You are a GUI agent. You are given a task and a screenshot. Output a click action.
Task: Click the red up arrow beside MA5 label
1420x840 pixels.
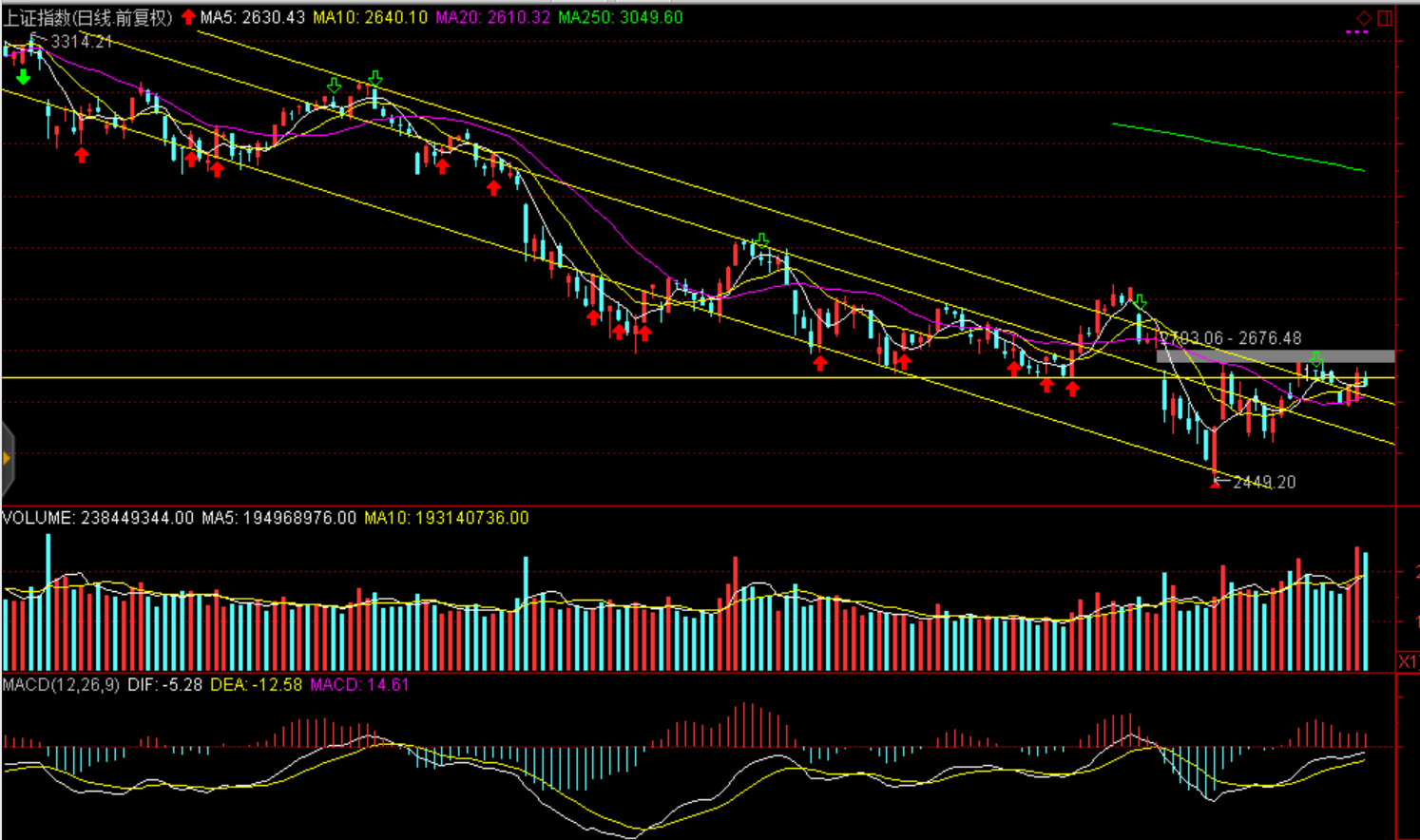click(188, 17)
